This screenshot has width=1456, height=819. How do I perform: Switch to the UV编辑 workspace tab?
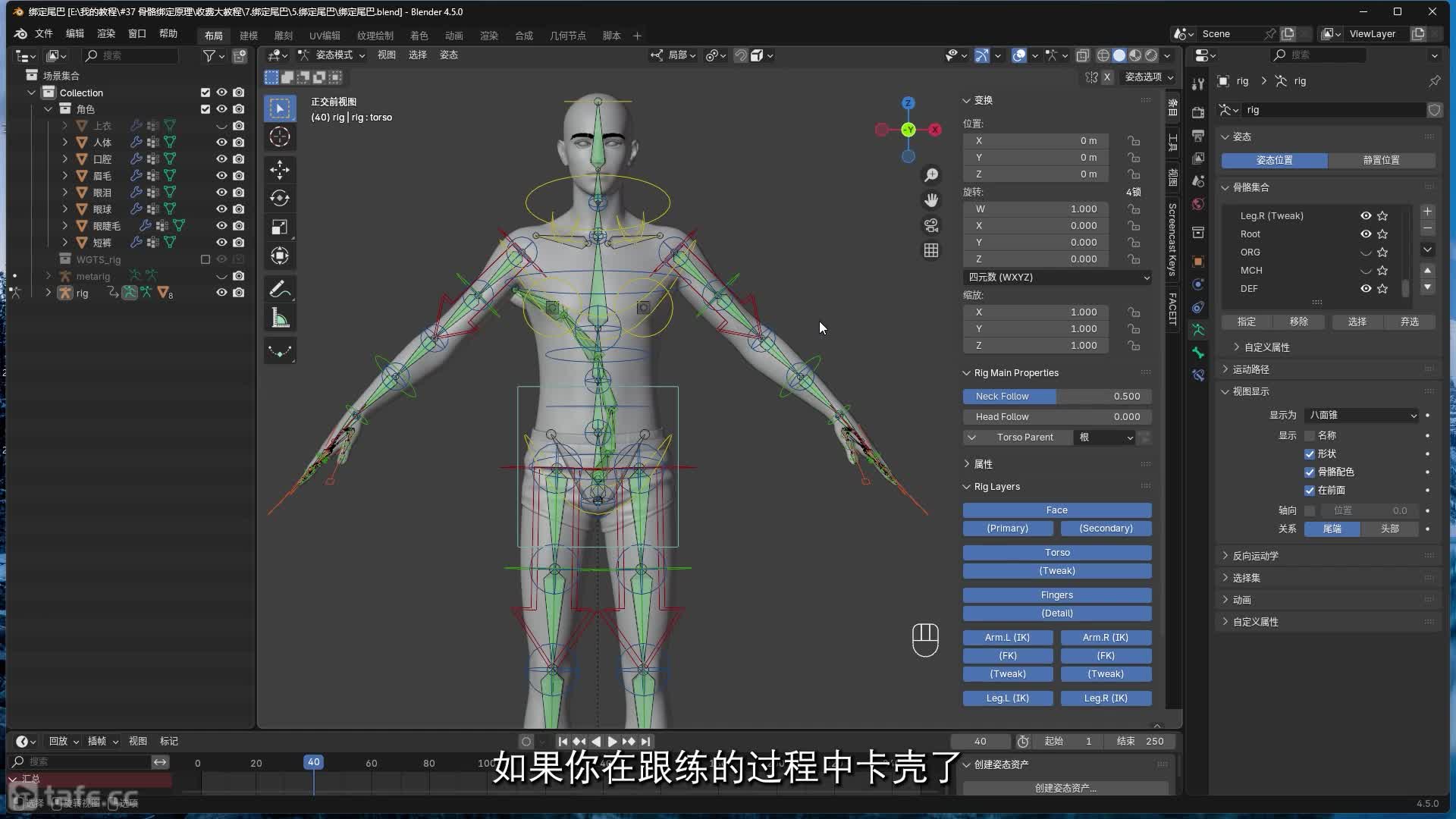[x=325, y=36]
